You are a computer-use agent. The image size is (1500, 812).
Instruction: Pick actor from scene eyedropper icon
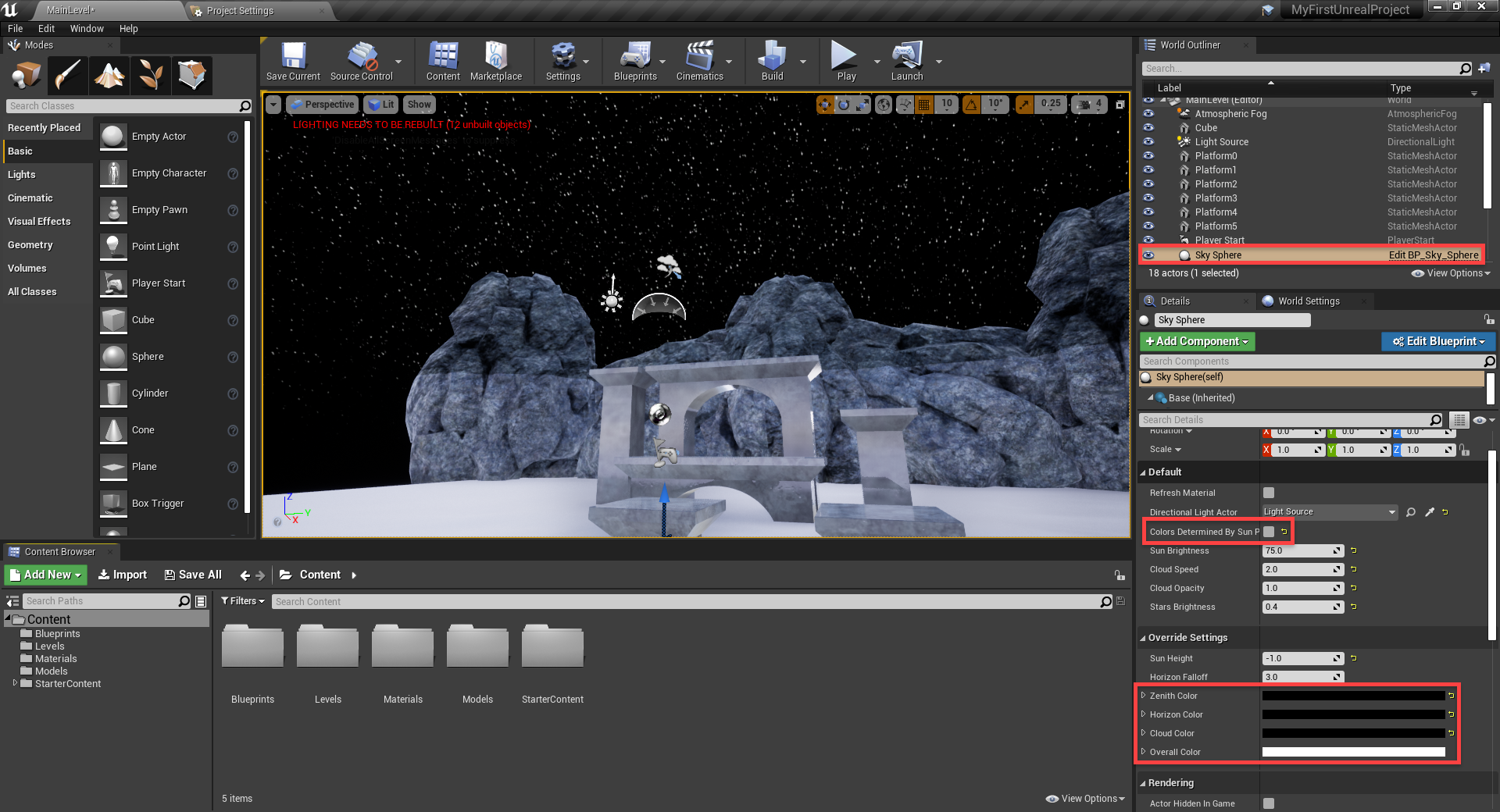[1430, 512]
